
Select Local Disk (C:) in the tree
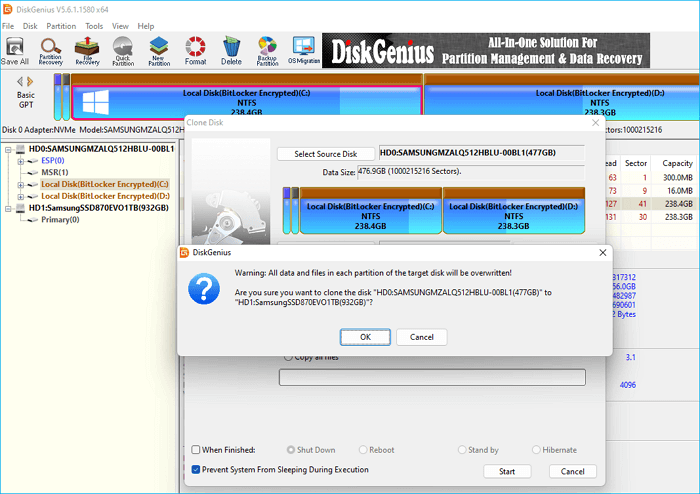(105, 184)
